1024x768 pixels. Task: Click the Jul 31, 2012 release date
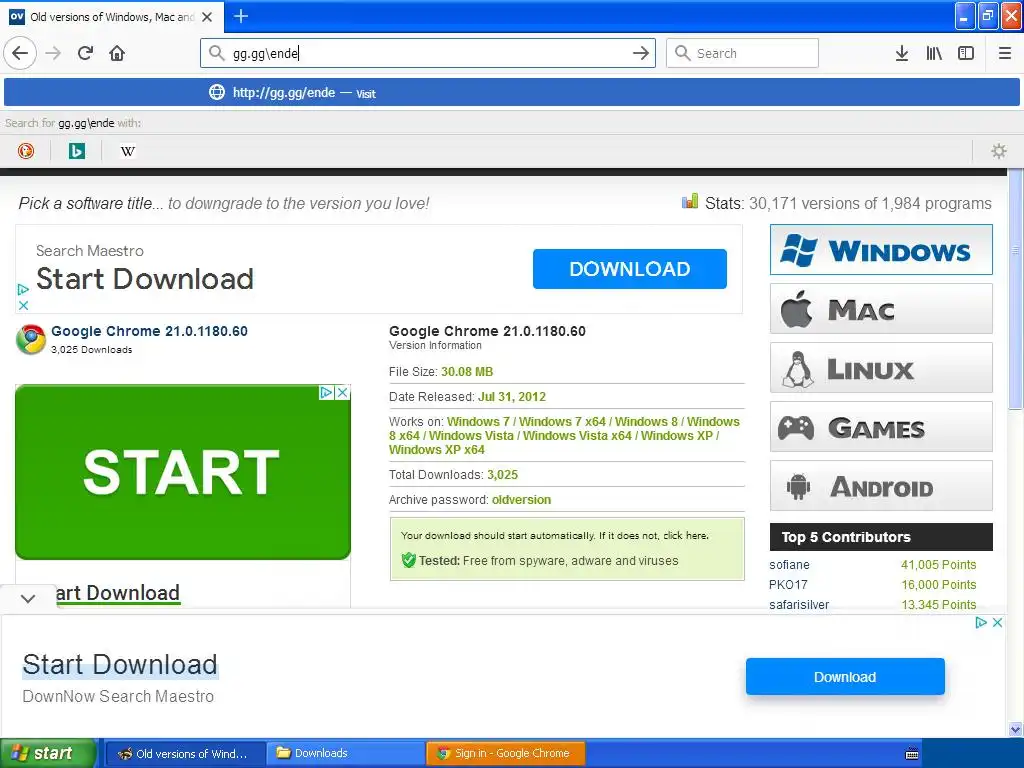(512, 396)
